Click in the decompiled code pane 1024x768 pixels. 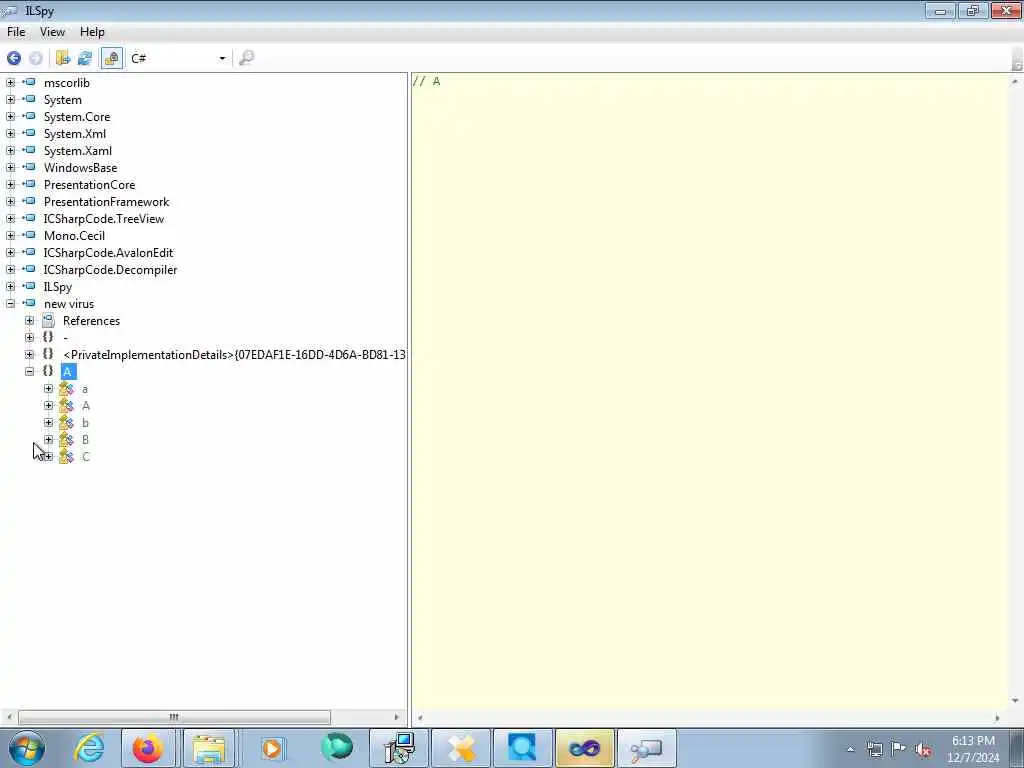(711, 392)
